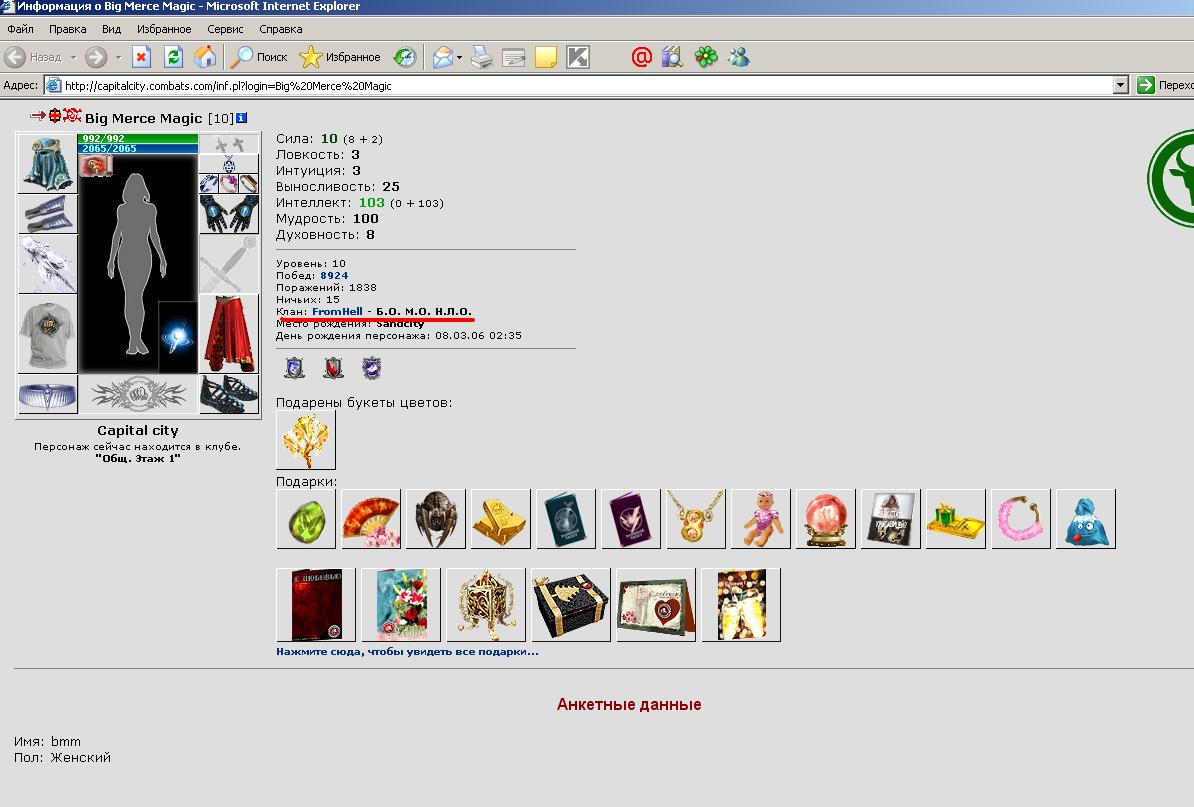Expand the Back history dropdown arrow
Screen dimensions: 1194x807
tap(73, 58)
